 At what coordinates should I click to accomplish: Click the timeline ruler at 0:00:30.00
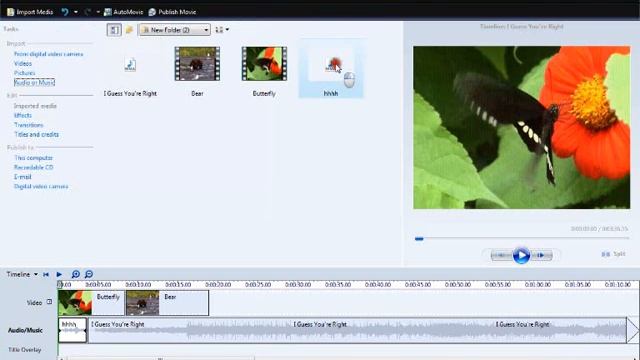(x=298, y=284)
